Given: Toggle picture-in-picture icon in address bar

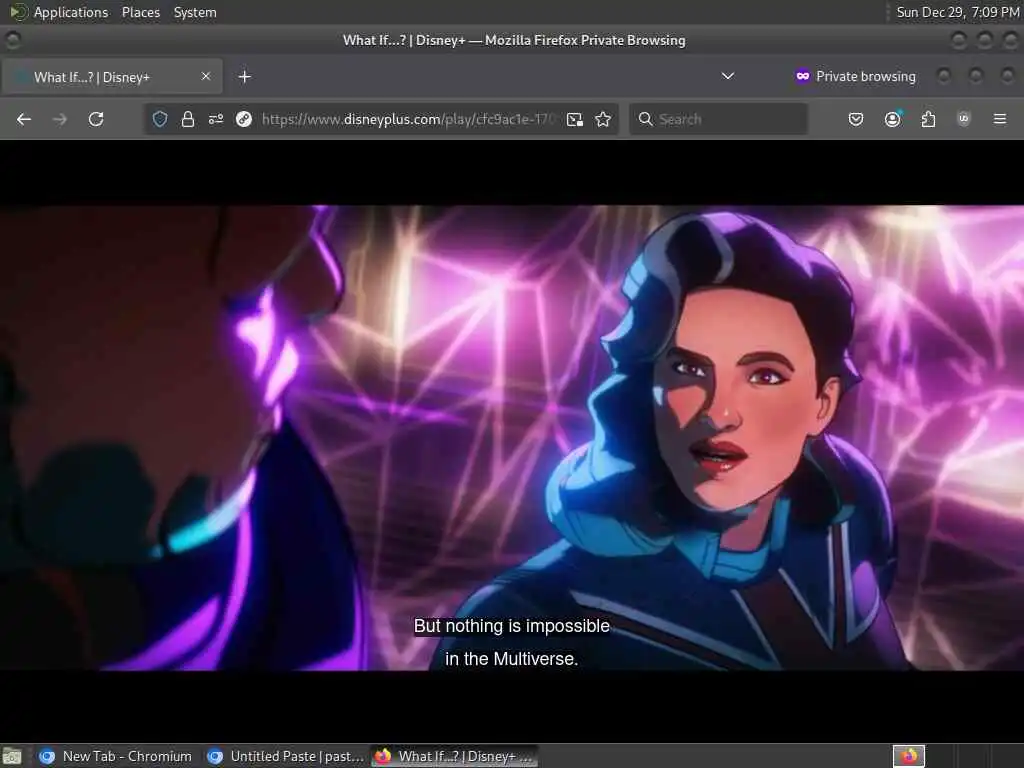Looking at the screenshot, I should coord(575,119).
